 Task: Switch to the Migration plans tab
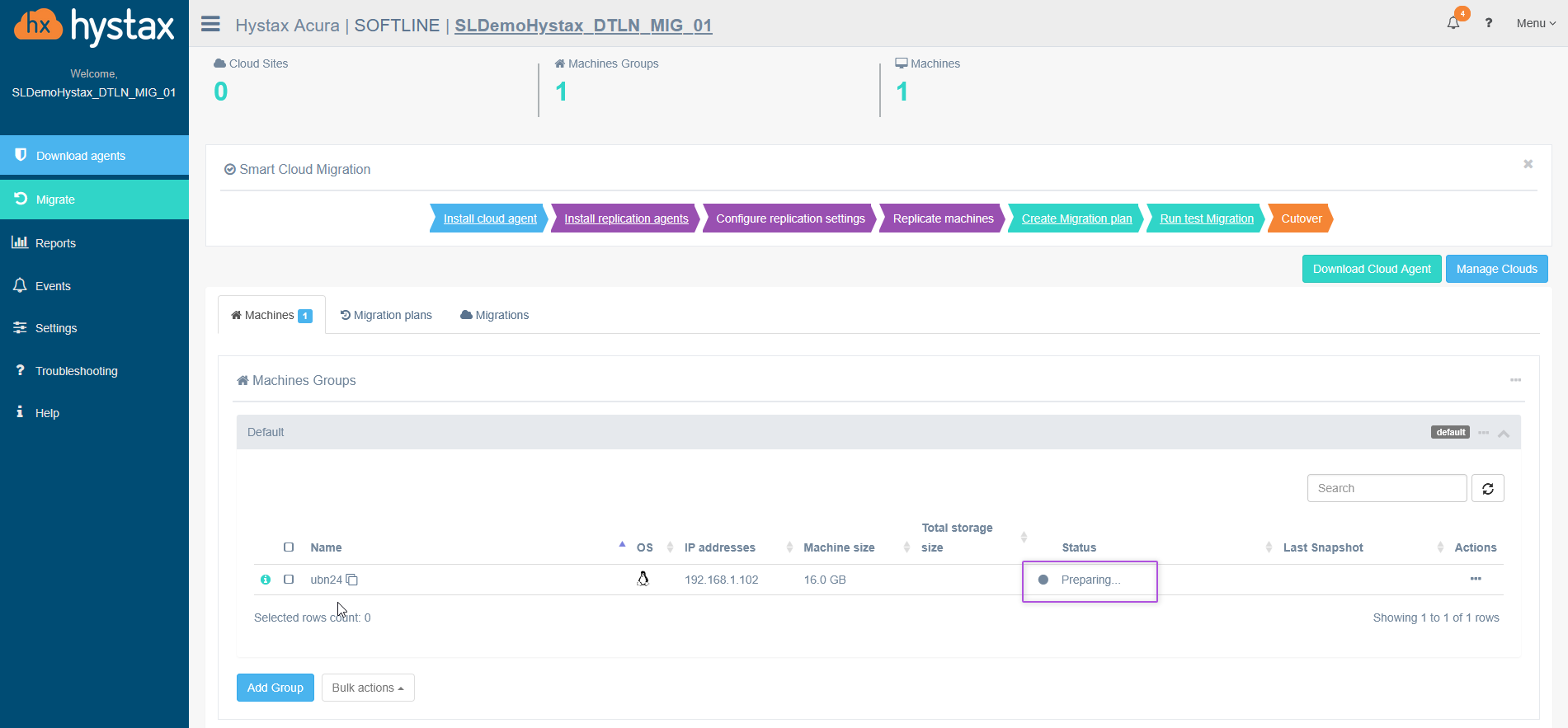tap(386, 315)
